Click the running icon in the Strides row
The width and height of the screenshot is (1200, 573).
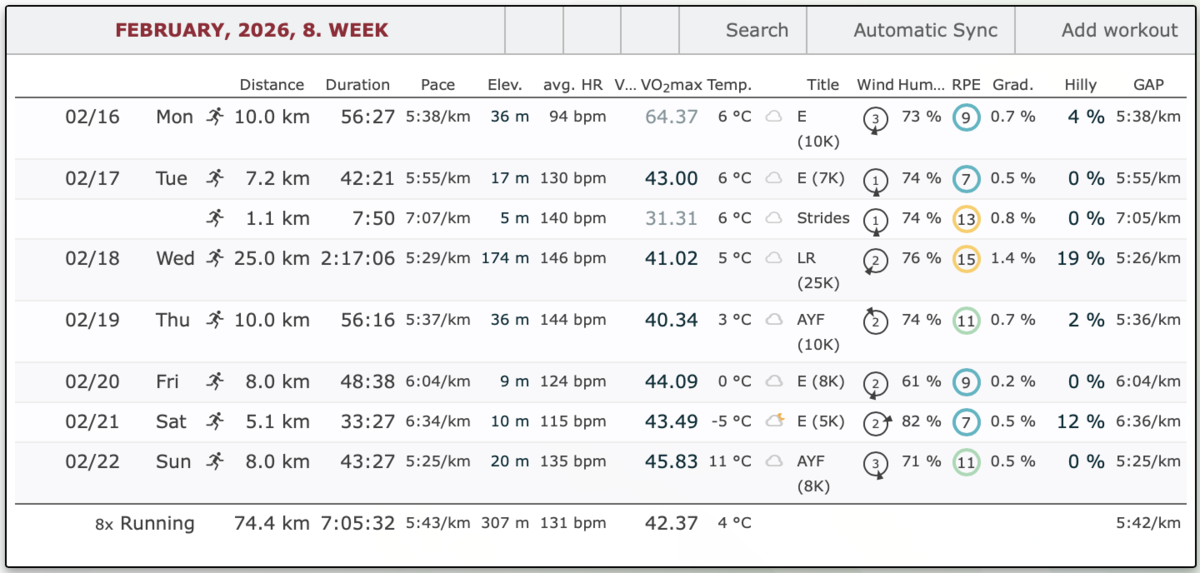pos(214,218)
